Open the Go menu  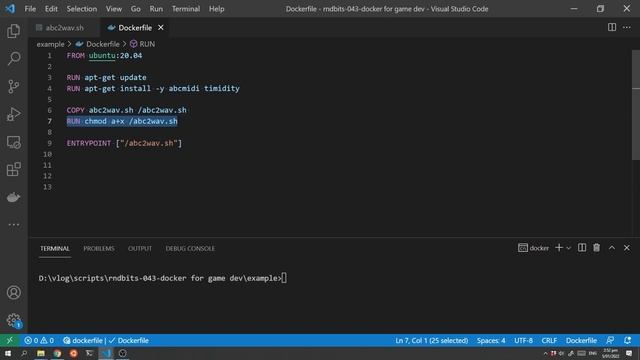[x=136, y=9]
